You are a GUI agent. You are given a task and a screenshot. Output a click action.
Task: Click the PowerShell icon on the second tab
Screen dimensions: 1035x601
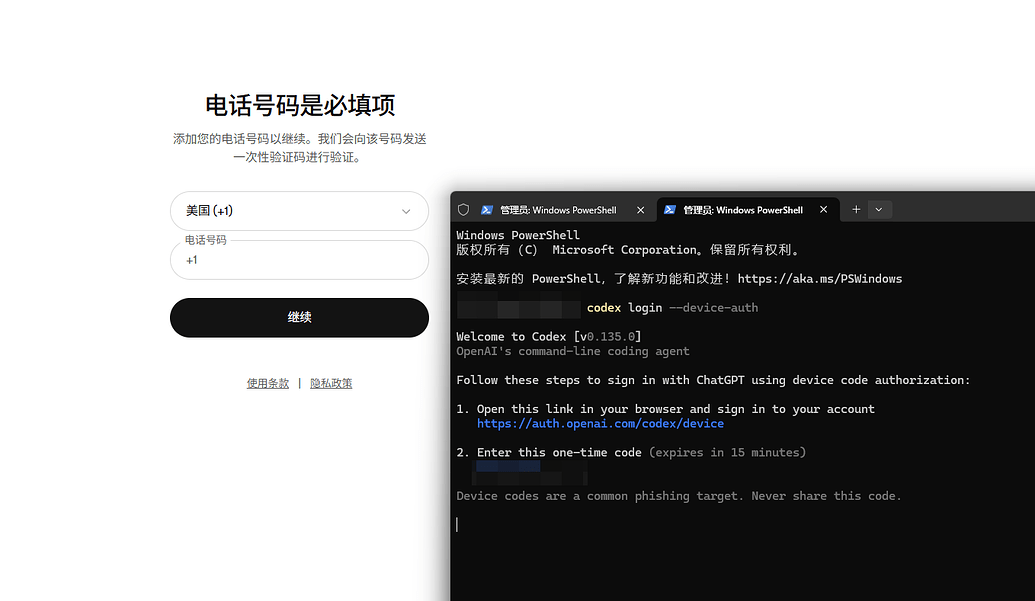669,209
